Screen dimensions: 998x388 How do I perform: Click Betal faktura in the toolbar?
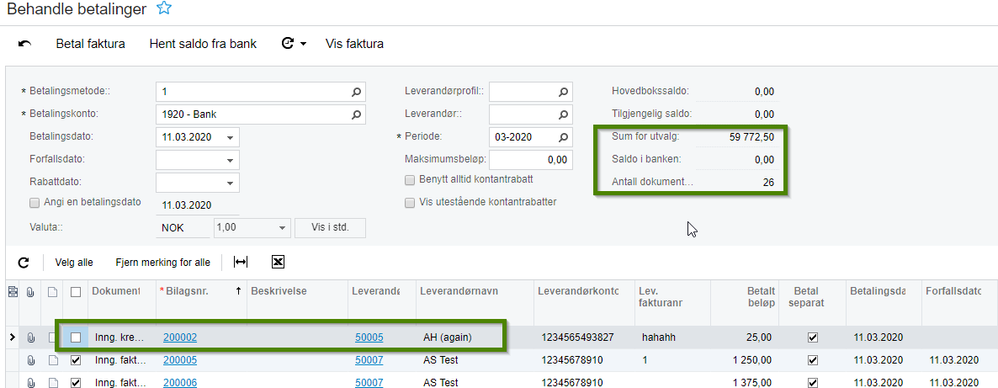click(90, 44)
